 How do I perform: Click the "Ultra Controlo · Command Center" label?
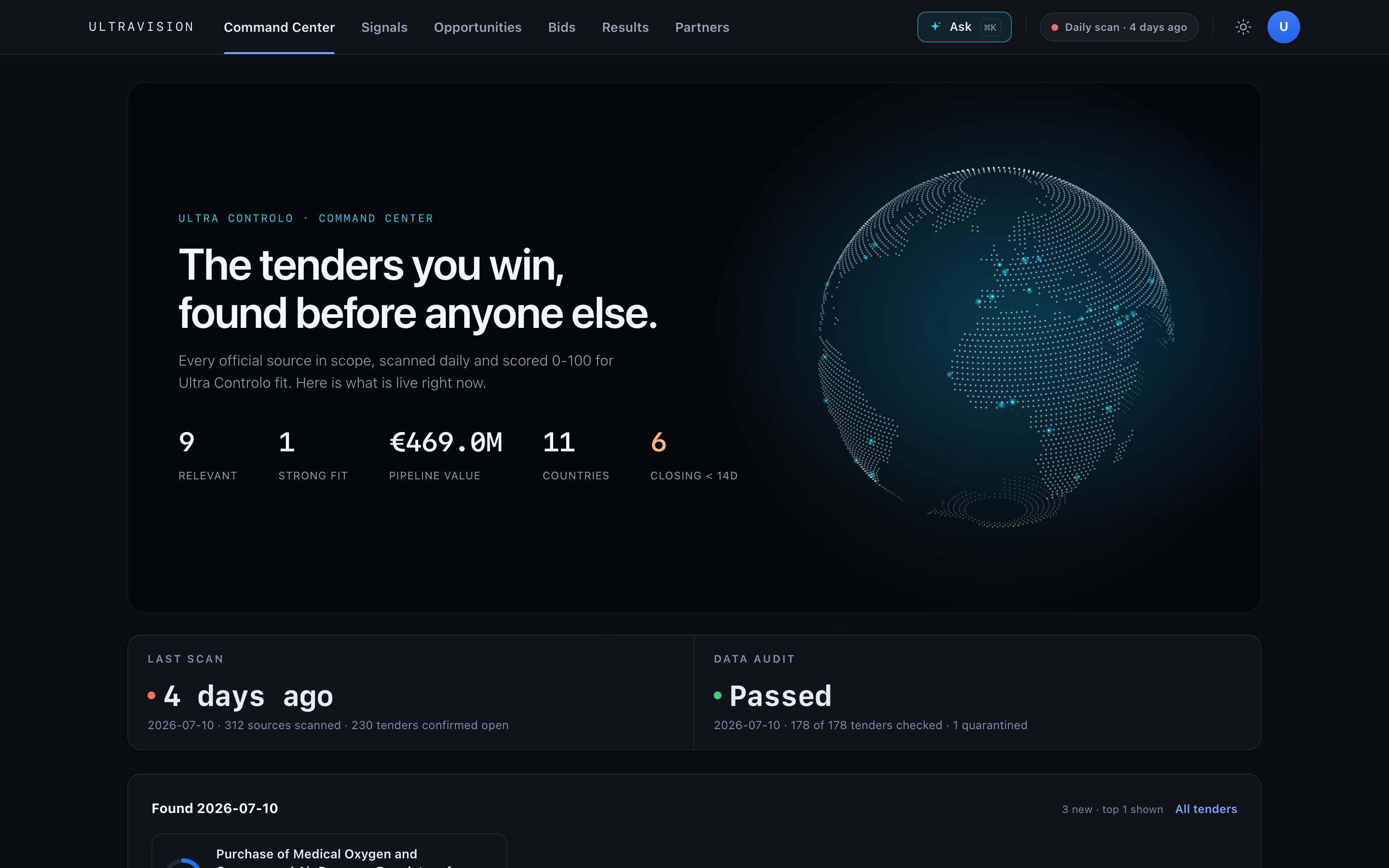pyautogui.click(x=306, y=218)
